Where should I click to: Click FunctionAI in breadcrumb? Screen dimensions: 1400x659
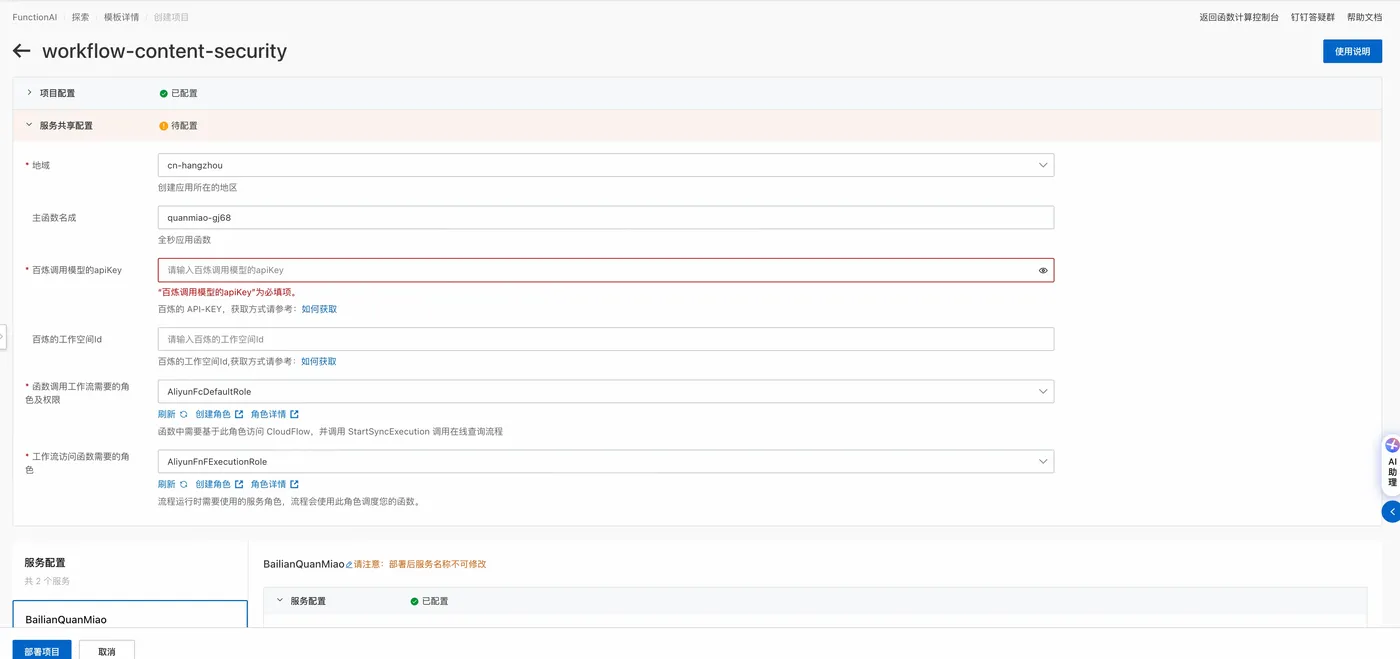(x=34, y=17)
